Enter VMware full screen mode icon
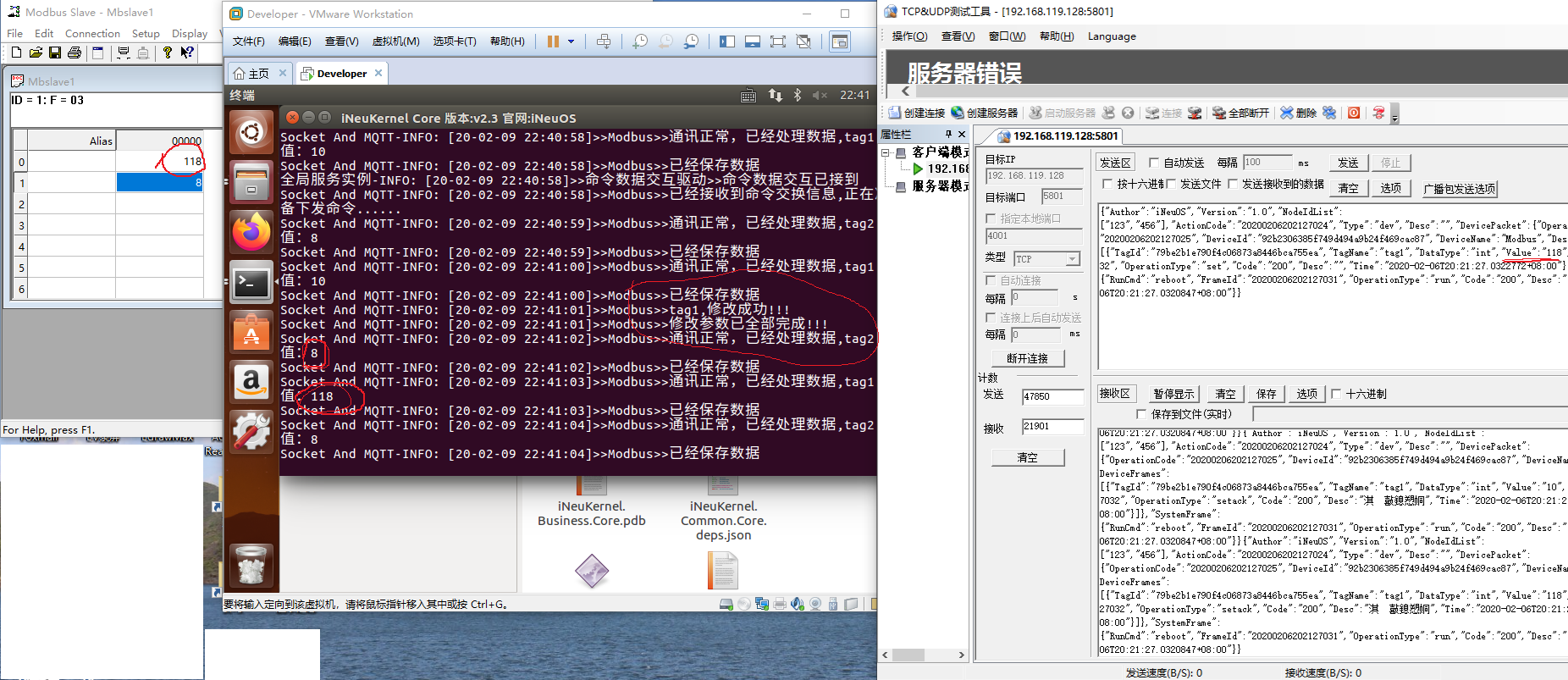 pyautogui.click(x=778, y=41)
